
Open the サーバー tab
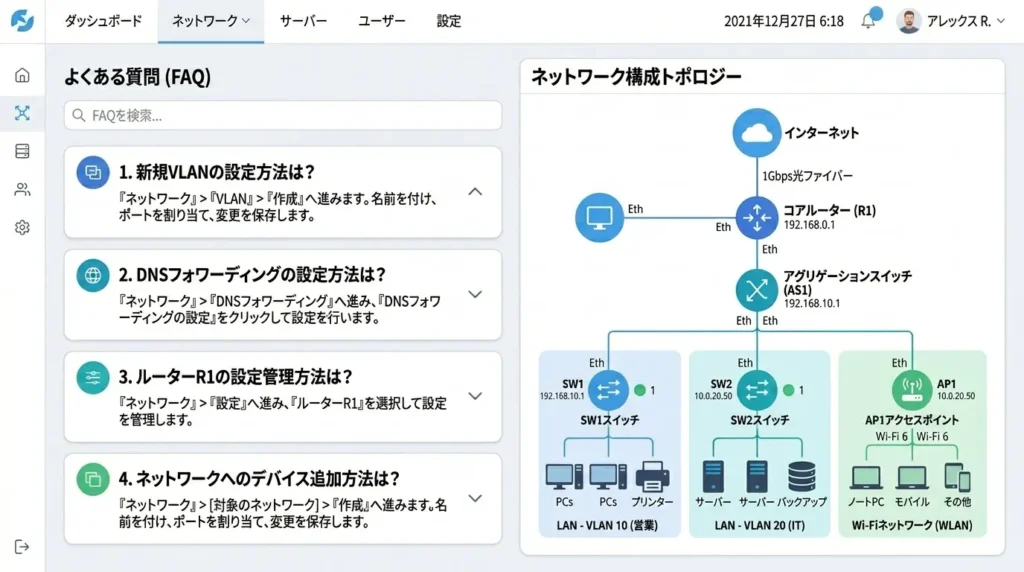pos(304,21)
